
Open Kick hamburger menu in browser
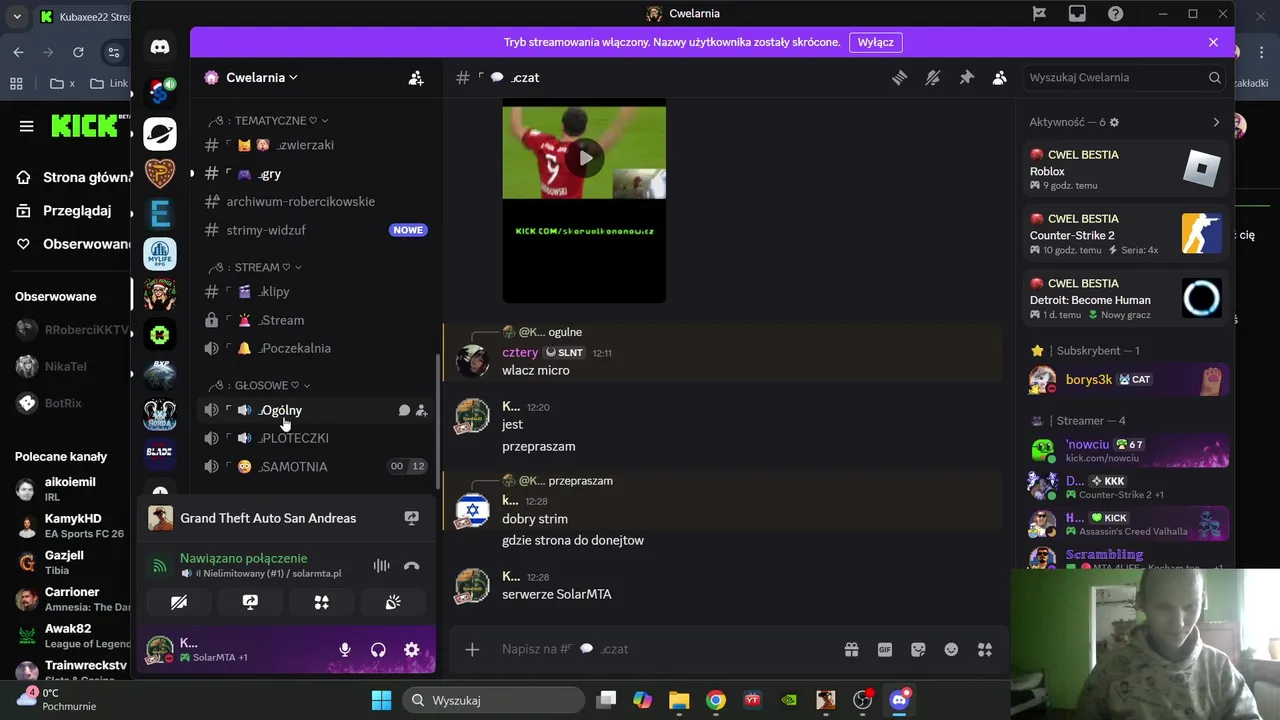click(27, 126)
